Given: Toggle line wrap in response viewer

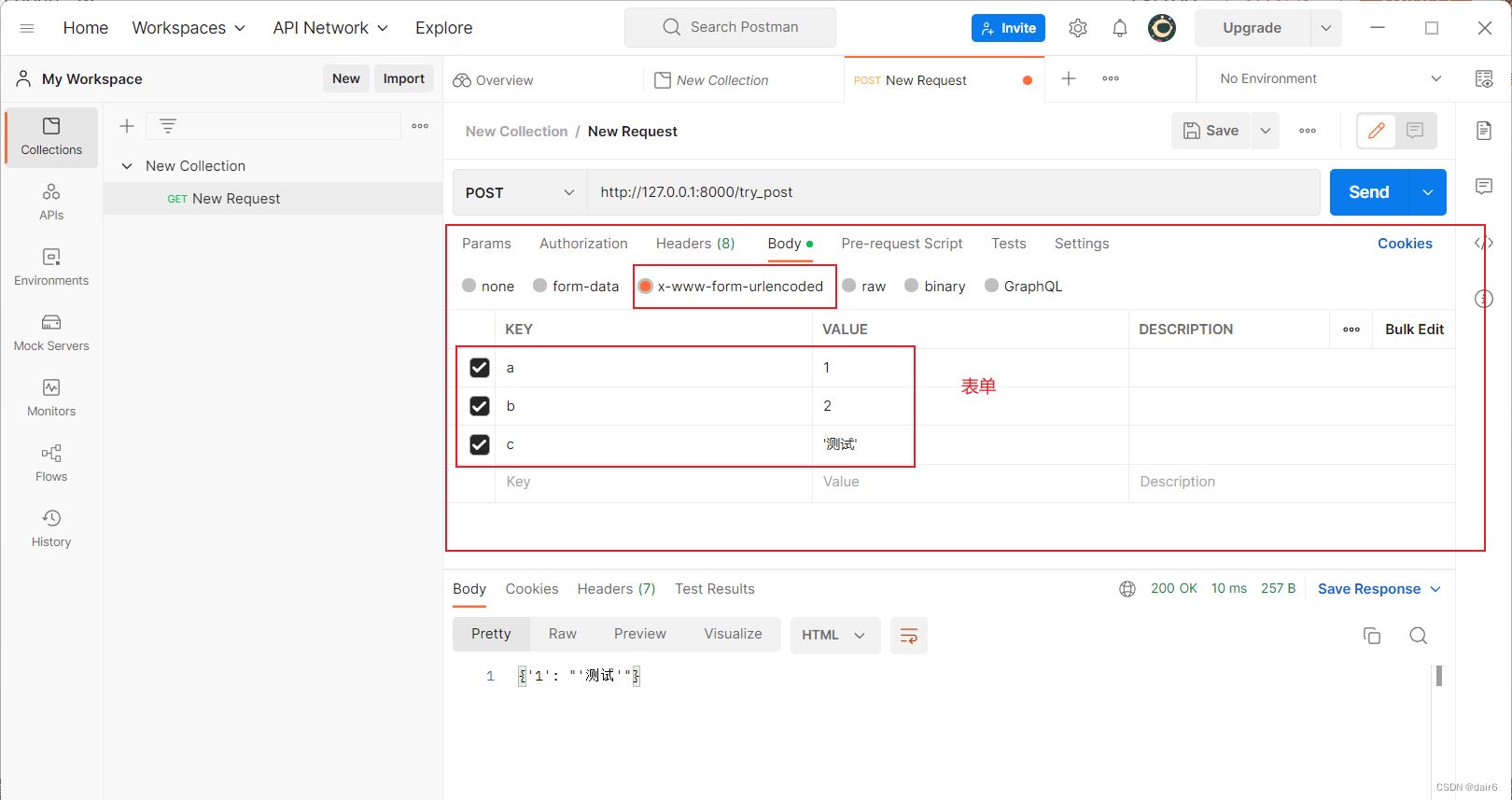Looking at the screenshot, I should [x=908, y=636].
